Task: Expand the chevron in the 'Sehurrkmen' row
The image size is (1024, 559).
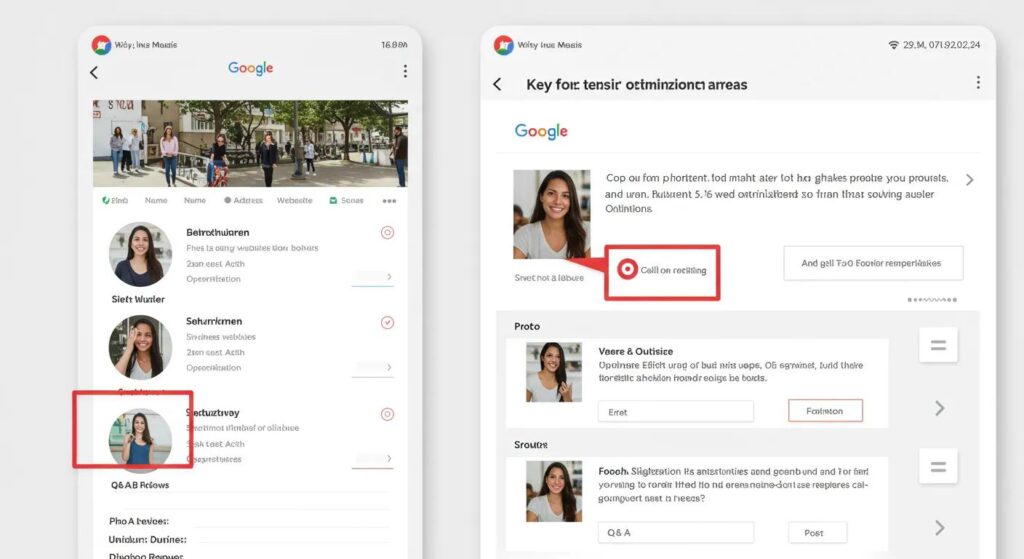Action: pyautogui.click(x=389, y=368)
